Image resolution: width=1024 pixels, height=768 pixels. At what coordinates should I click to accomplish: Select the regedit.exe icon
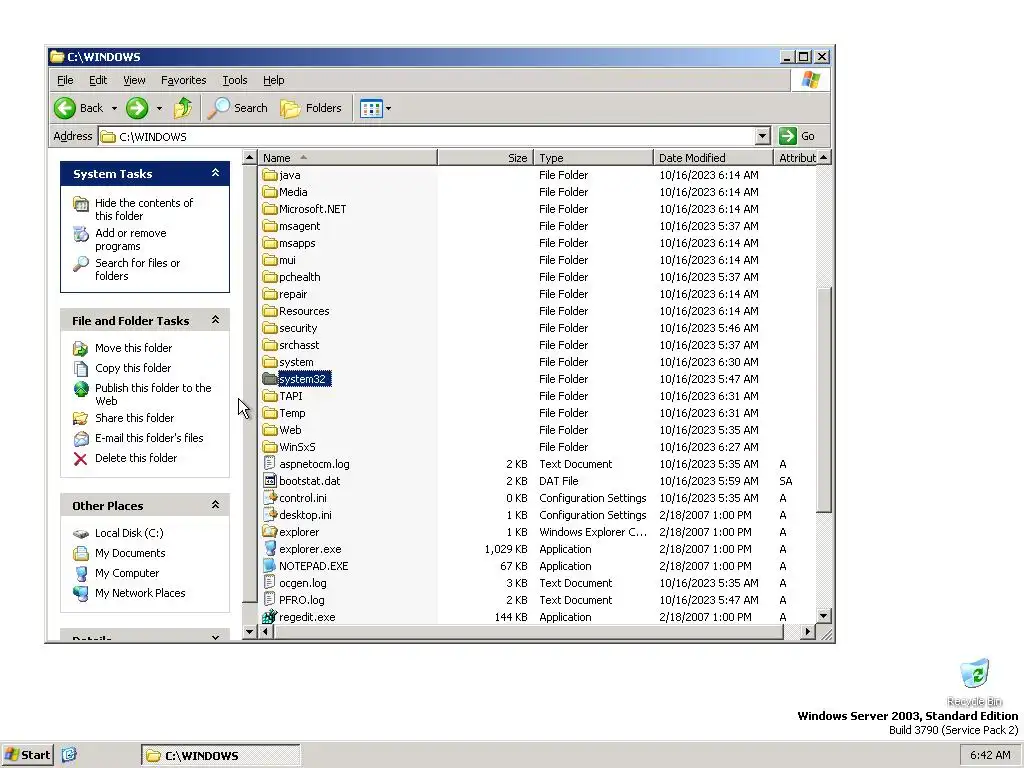(x=270, y=616)
